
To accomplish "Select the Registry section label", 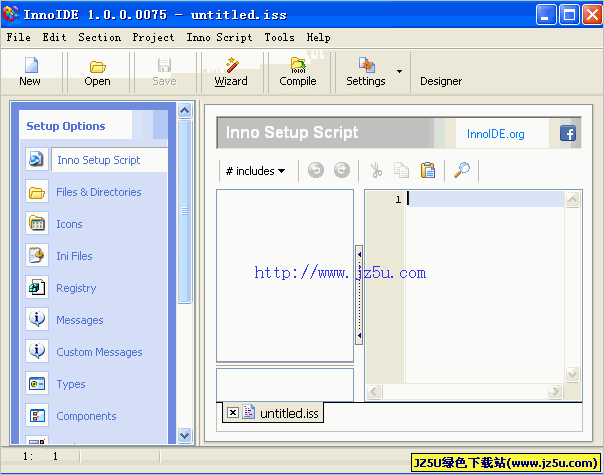I will click(x=76, y=288).
